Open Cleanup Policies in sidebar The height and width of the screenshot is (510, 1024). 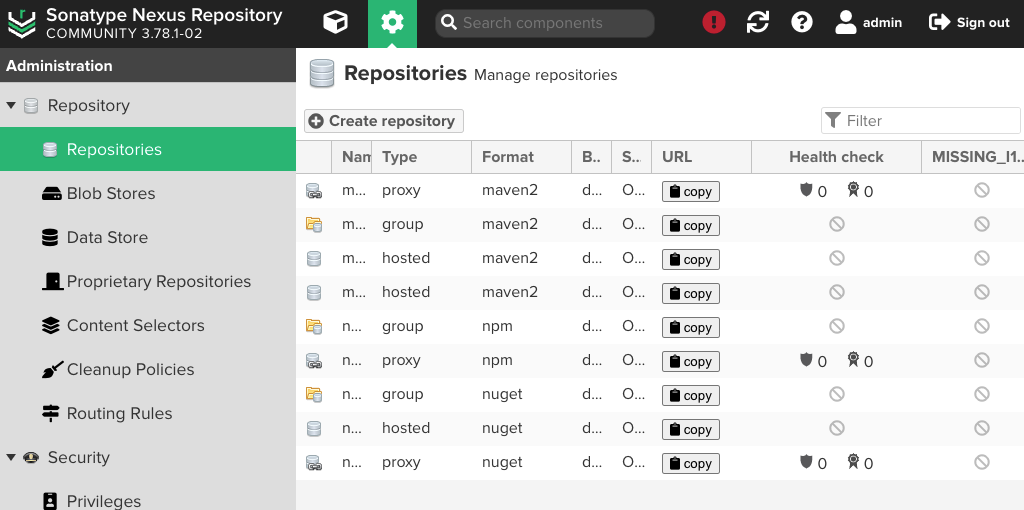click(148, 370)
